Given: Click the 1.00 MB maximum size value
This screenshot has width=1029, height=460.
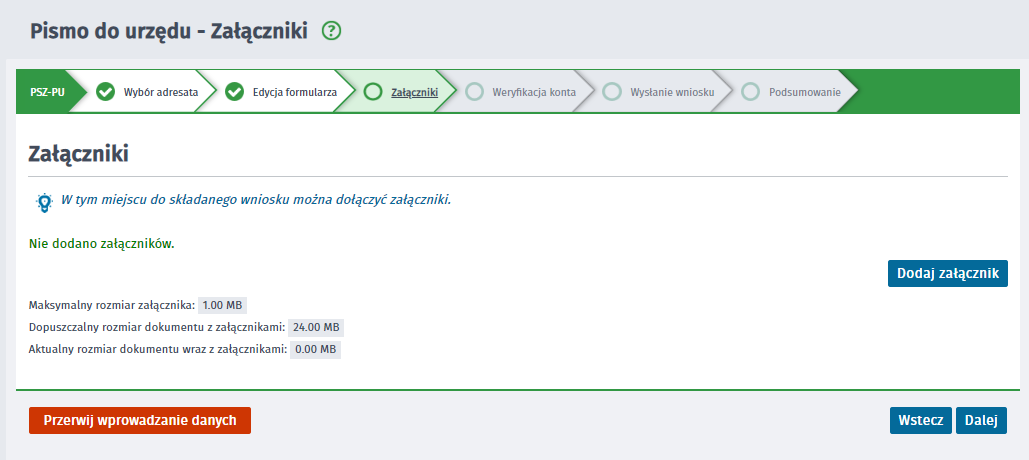Looking at the screenshot, I should (x=222, y=306).
